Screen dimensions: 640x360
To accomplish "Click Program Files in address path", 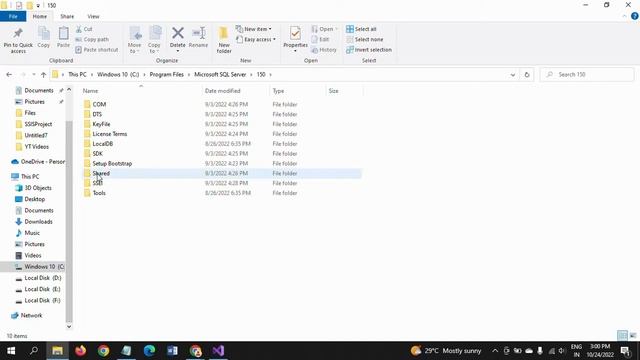I will pyautogui.click(x=167, y=75).
